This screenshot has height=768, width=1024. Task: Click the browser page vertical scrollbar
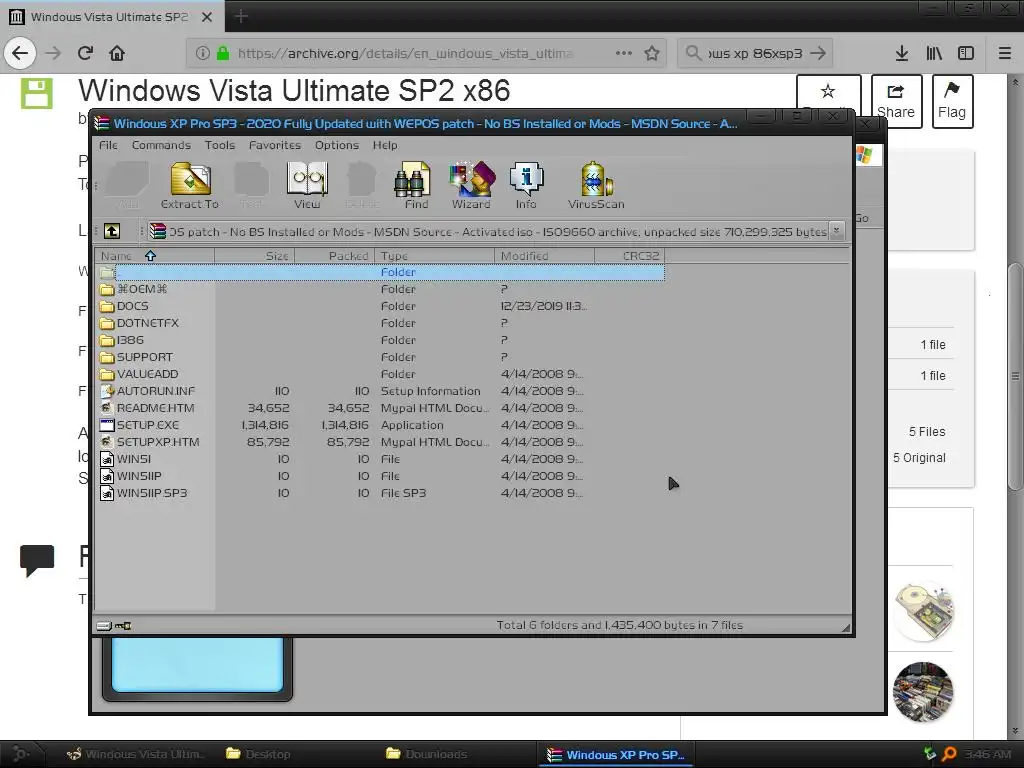tap(1015, 376)
